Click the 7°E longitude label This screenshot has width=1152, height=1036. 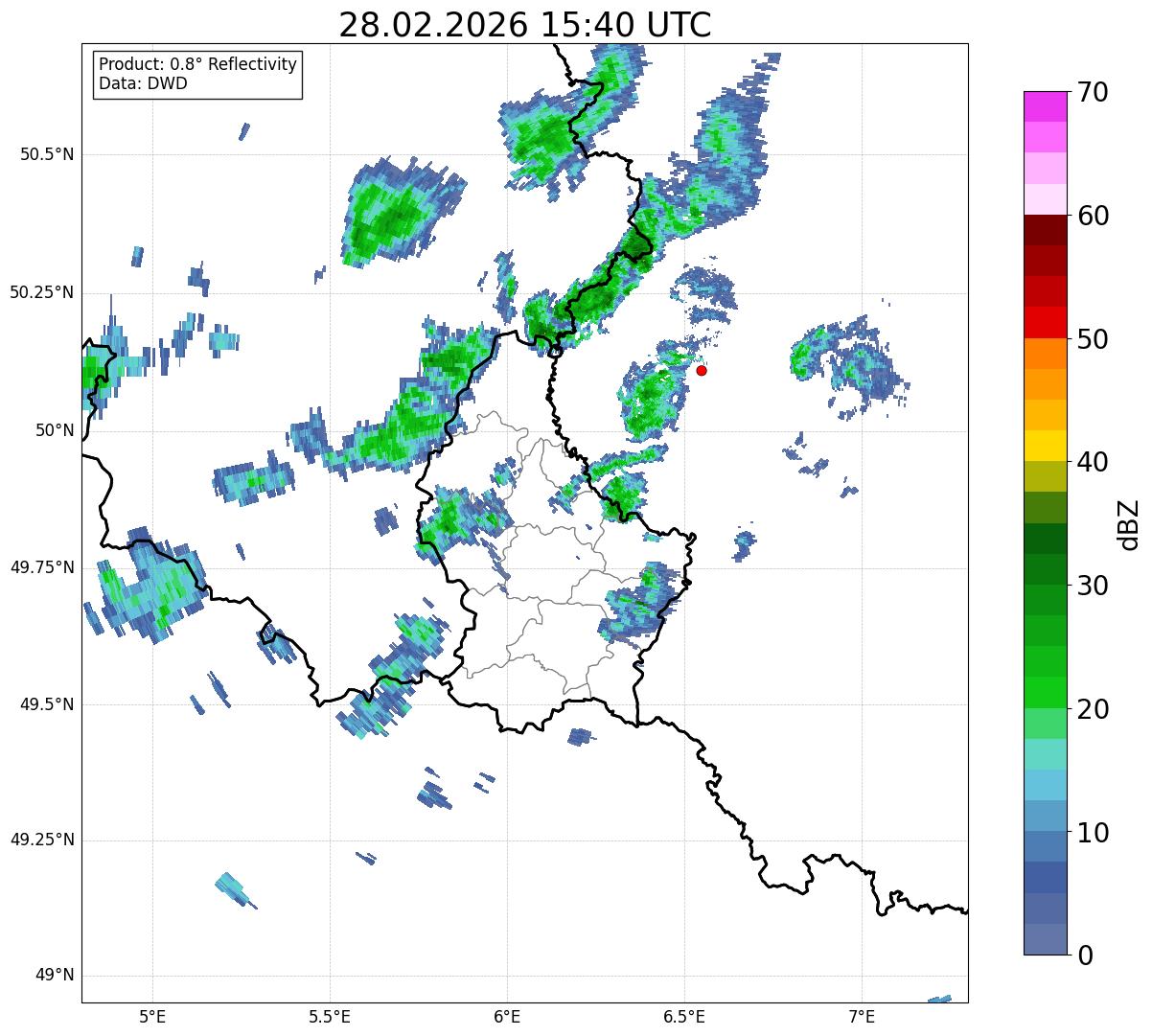point(862,1018)
